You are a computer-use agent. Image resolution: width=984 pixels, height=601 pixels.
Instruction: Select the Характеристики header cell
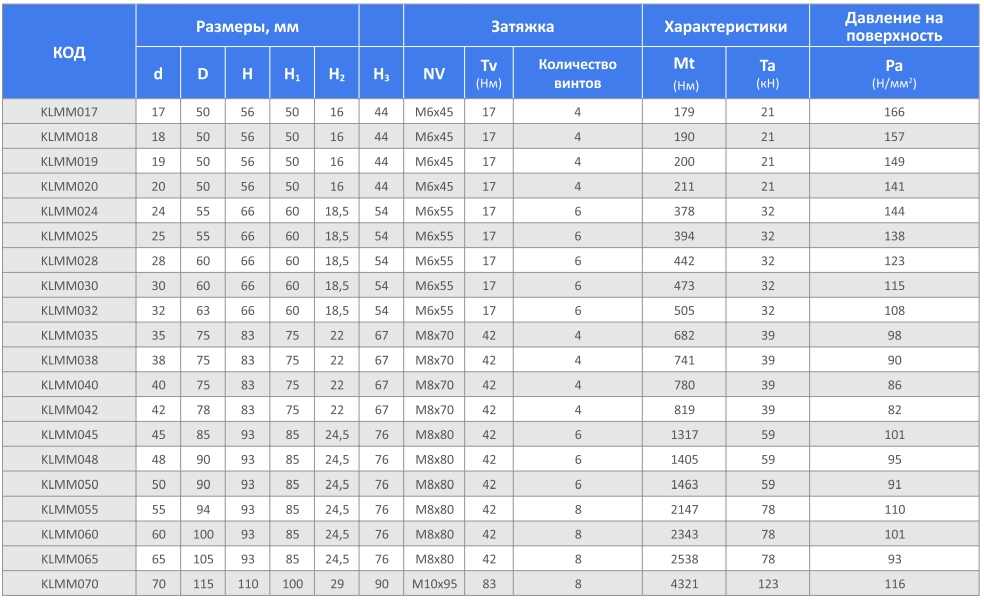pyautogui.click(x=725, y=27)
